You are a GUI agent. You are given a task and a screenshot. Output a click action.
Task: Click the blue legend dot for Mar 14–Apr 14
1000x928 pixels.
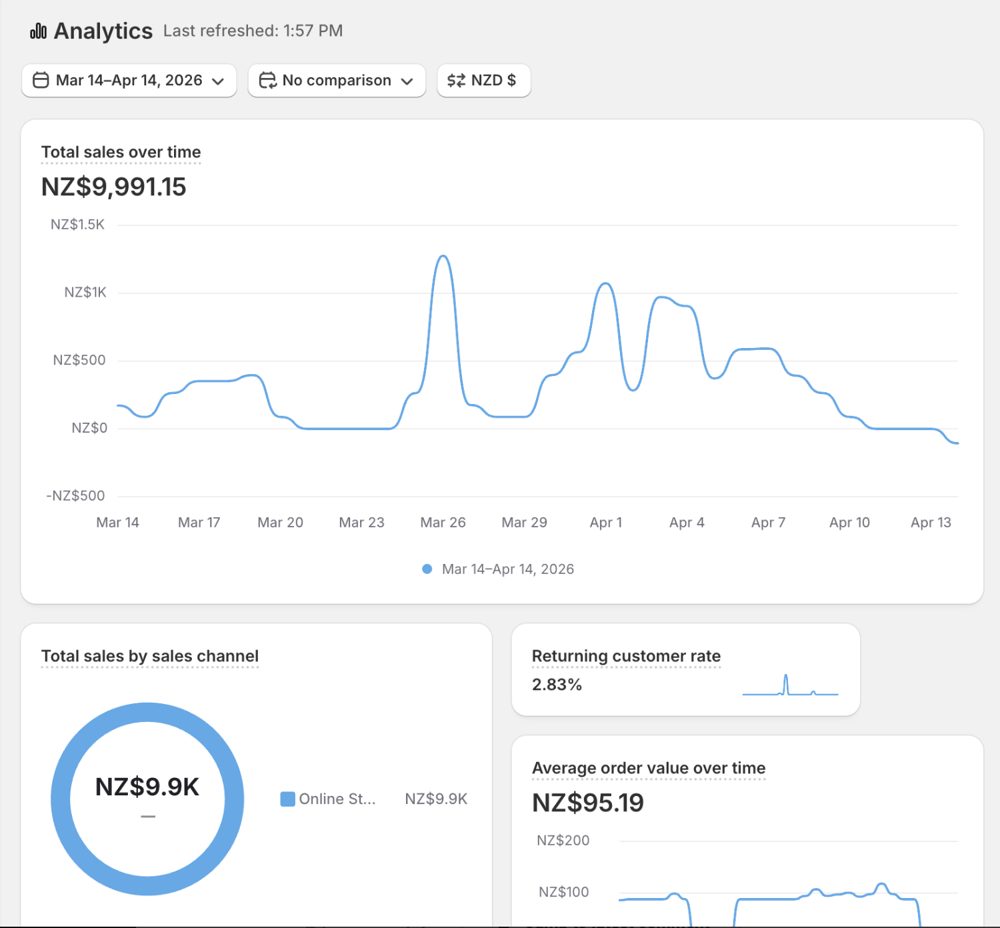[427, 569]
